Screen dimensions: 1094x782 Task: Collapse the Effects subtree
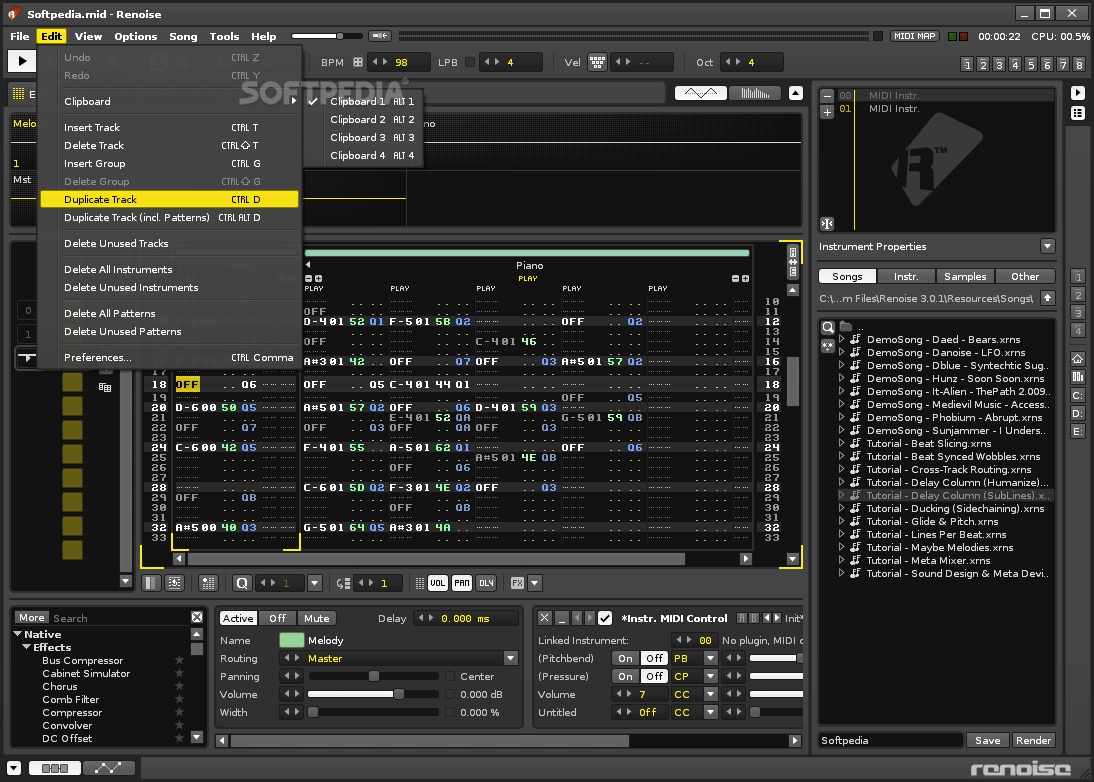pos(27,647)
